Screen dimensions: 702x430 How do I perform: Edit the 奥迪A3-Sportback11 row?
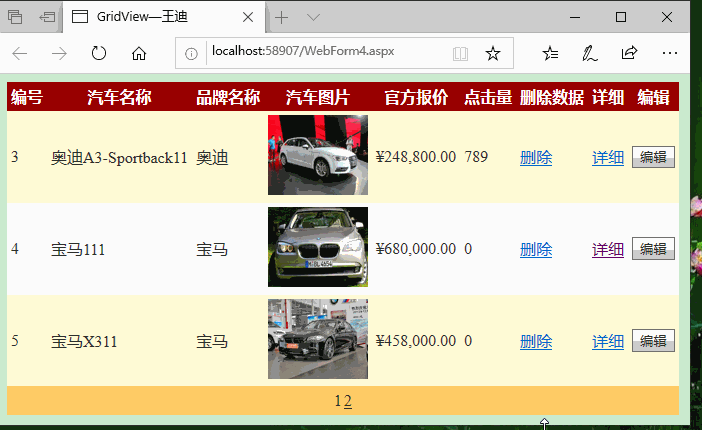point(653,157)
